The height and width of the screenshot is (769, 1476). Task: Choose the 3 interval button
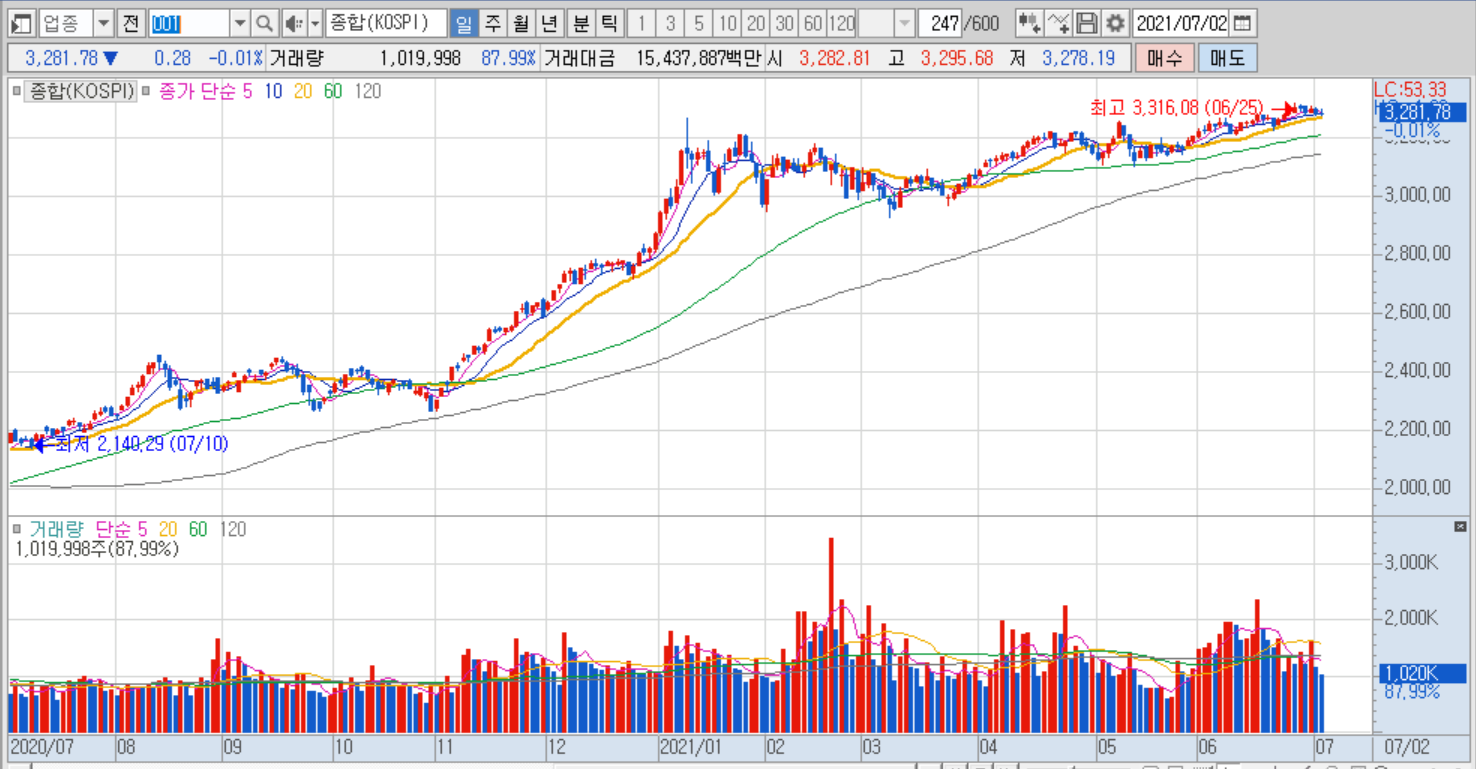coord(670,23)
